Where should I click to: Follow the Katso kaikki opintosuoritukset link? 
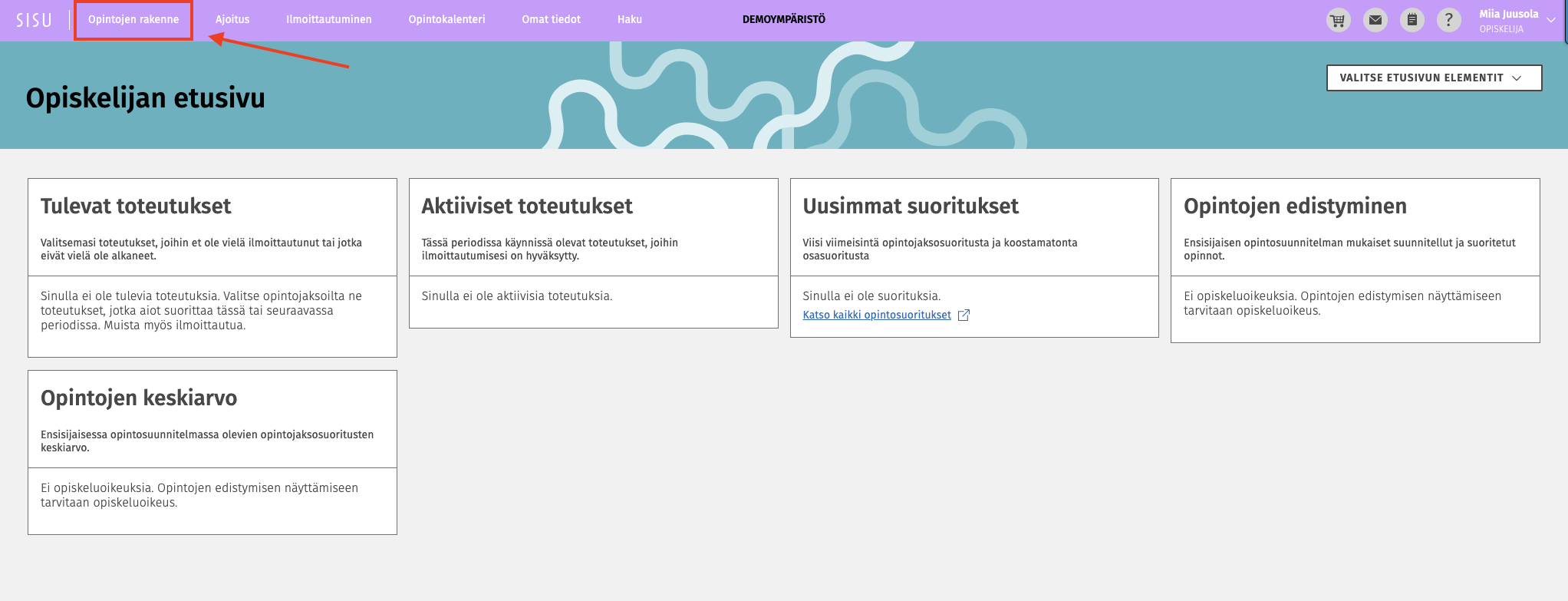[x=876, y=315]
